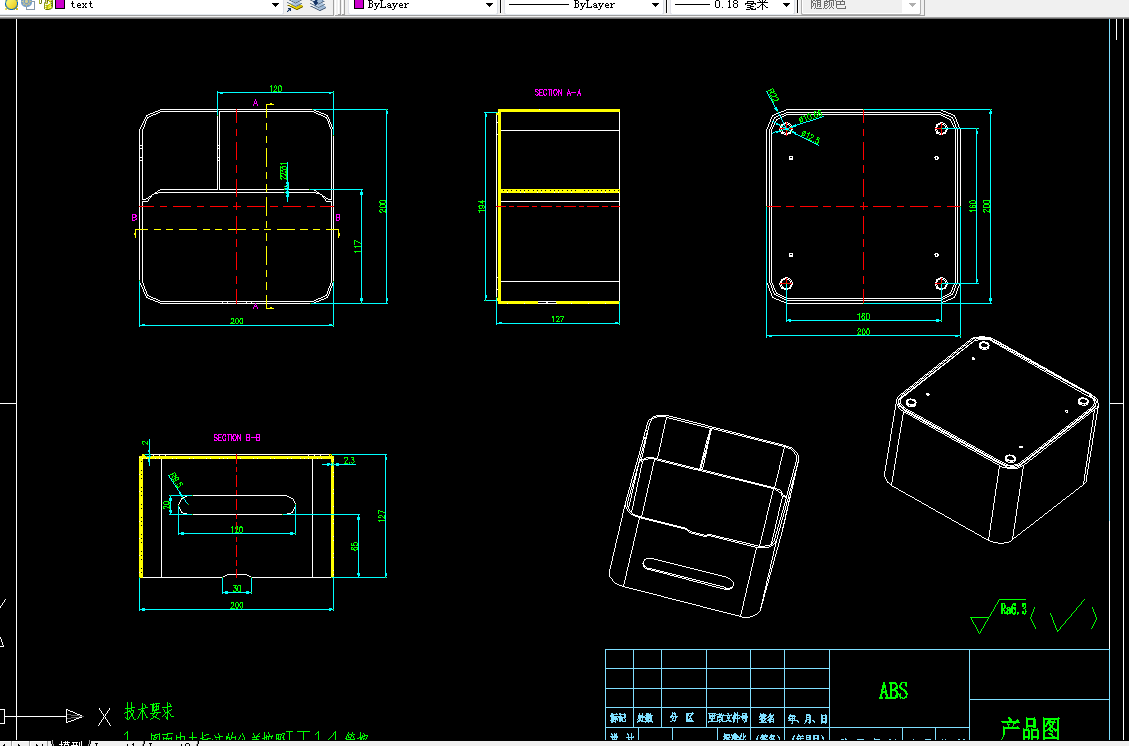The width and height of the screenshot is (1129, 746).
Task: Click the make object's layer current icon
Action: [294, 5]
